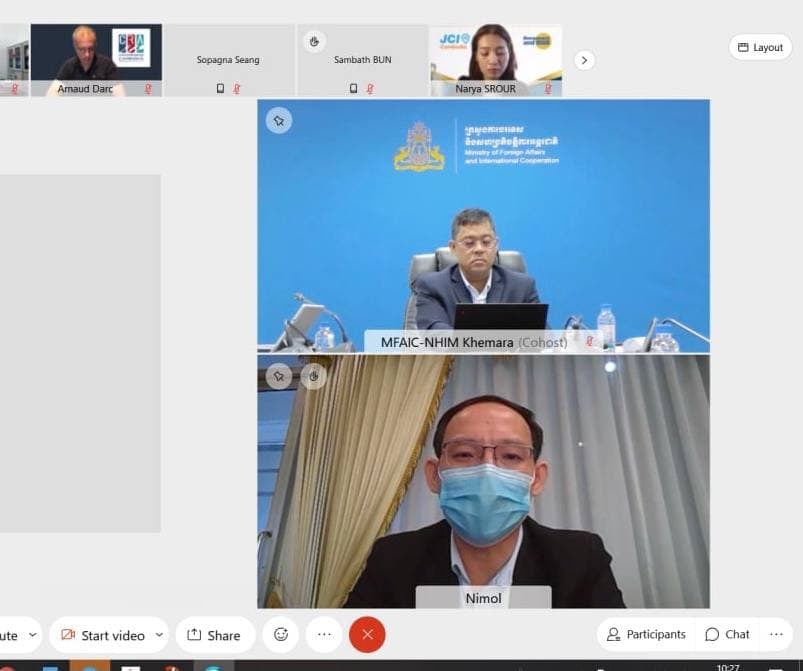Click muted mic icon on Sopagna Seang tile
Screen dimensions: 803x671
pos(237,88)
